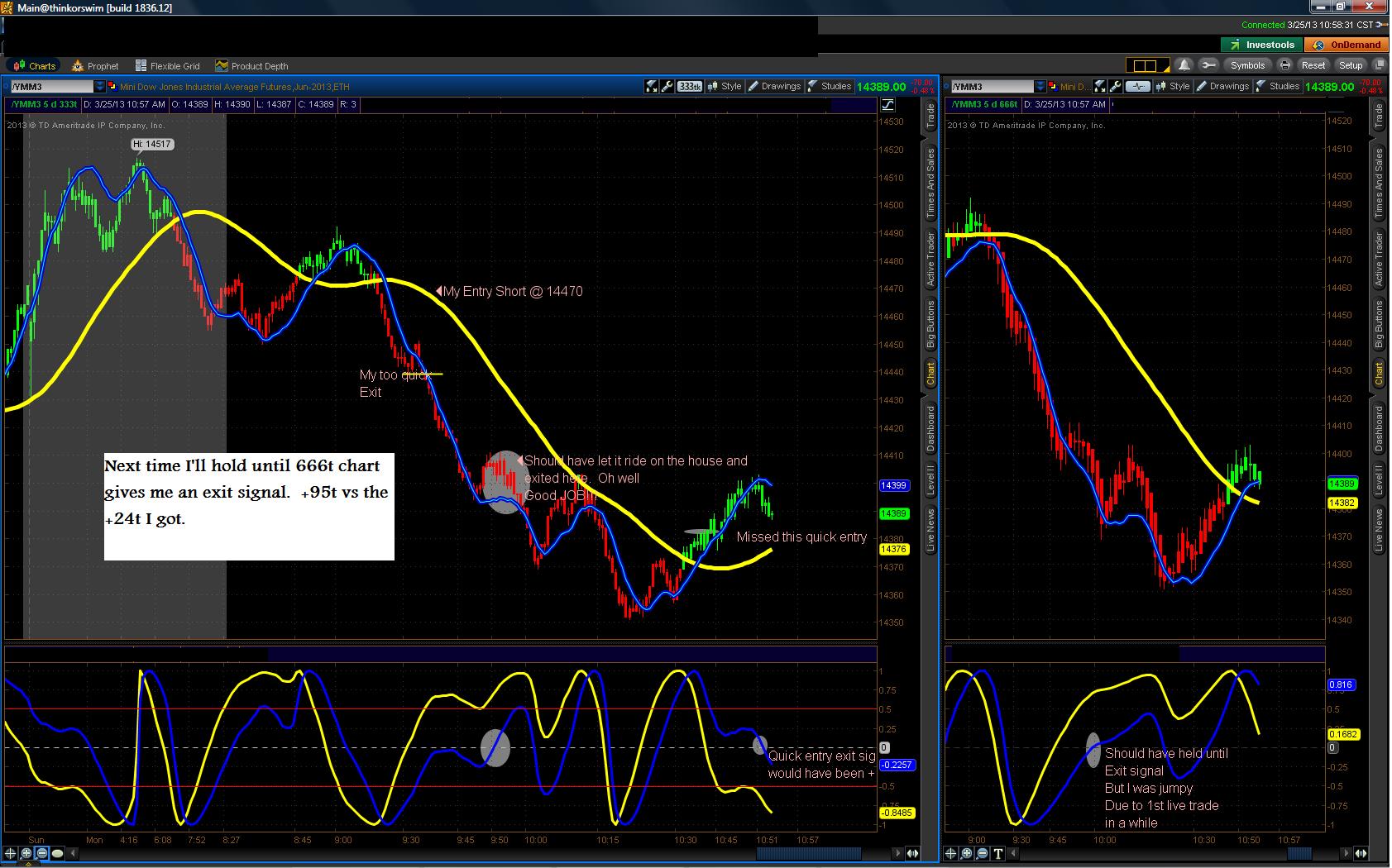
Task: Click the right chart crosshair cursor icon
Action: (952, 853)
